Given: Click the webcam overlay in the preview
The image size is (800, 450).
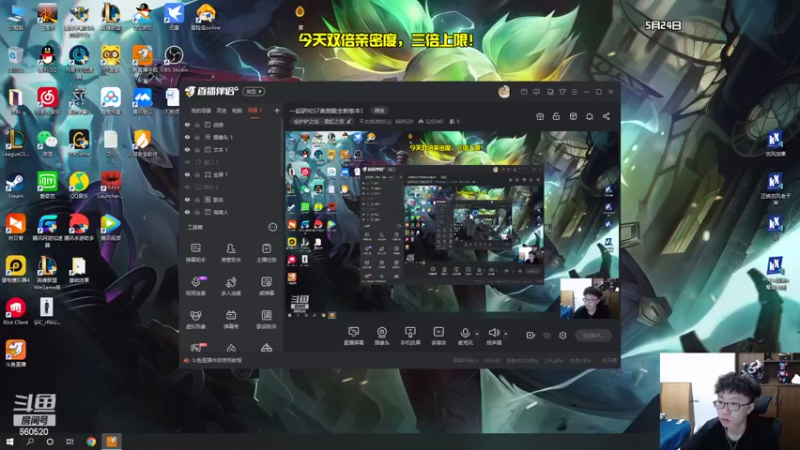Looking at the screenshot, I should [x=589, y=298].
